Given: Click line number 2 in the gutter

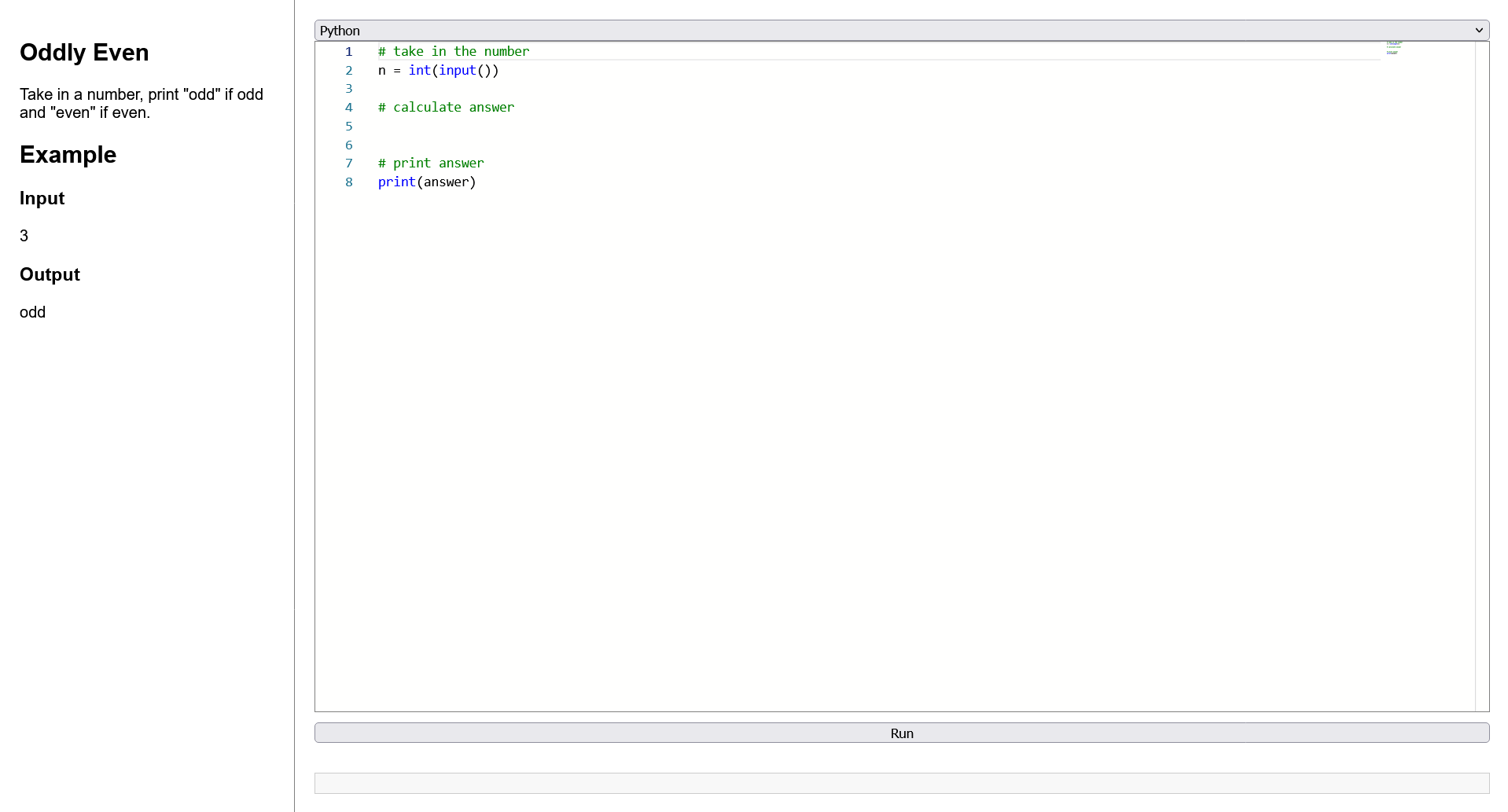Looking at the screenshot, I should 349,70.
